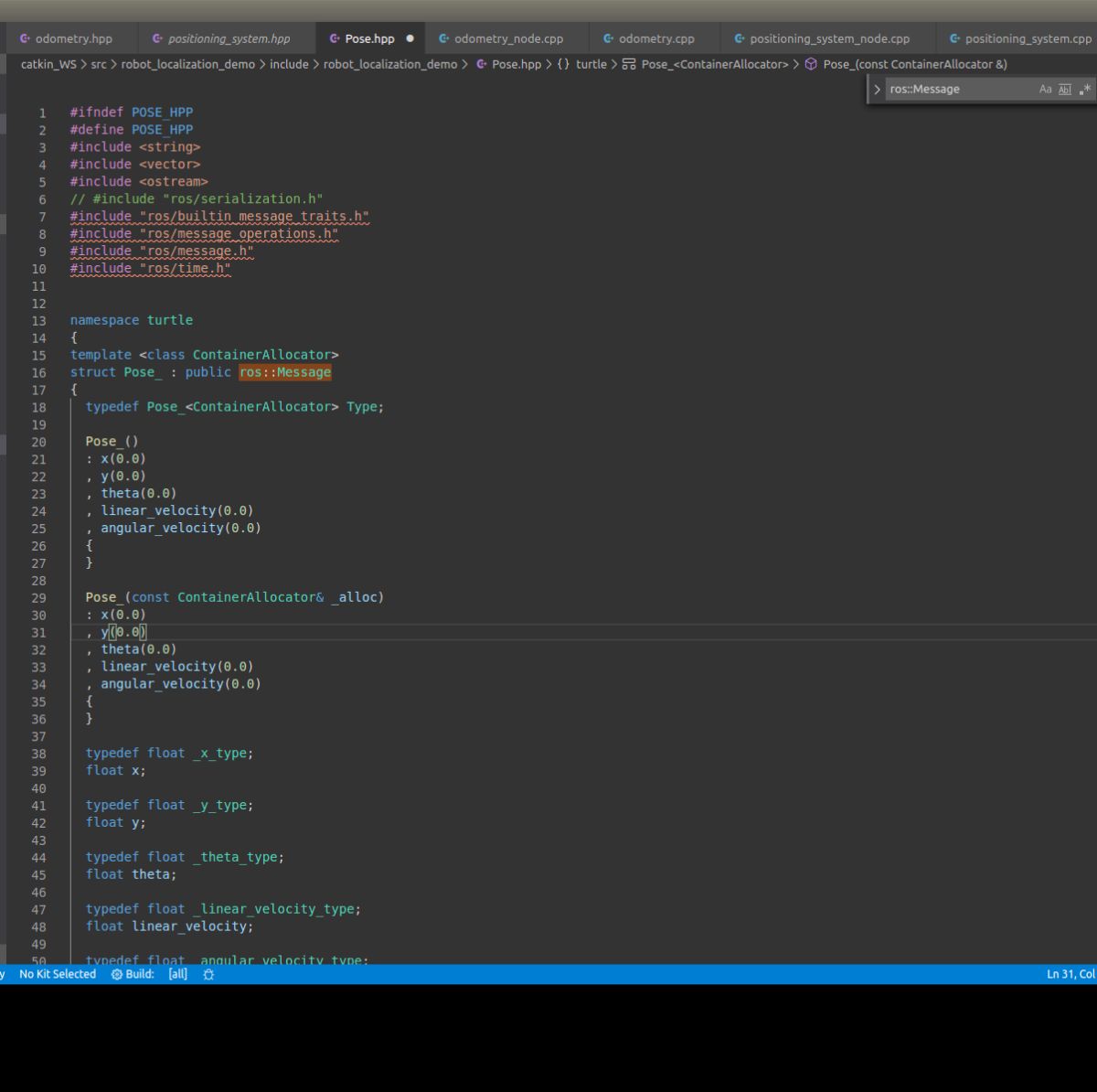1097x1092 pixels.
Task: Click the C++ file icon on positioning_system.hpp tab
Action: (x=157, y=38)
